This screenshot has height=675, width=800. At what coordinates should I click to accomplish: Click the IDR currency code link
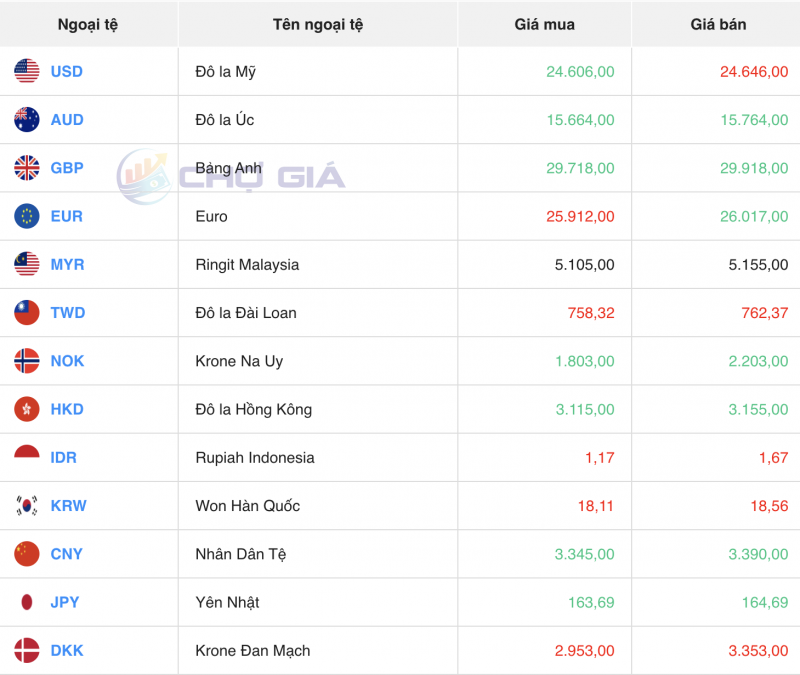64,457
